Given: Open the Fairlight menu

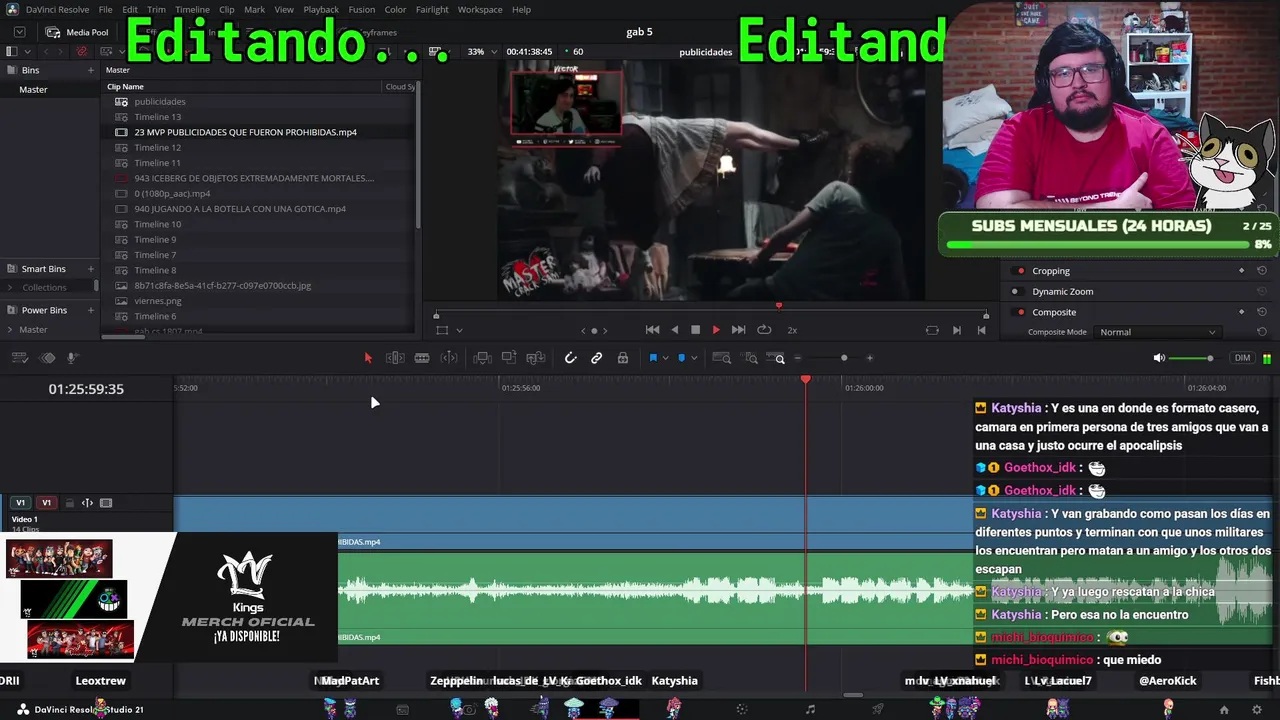Looking at the screenshot, I should click(432, 10).
